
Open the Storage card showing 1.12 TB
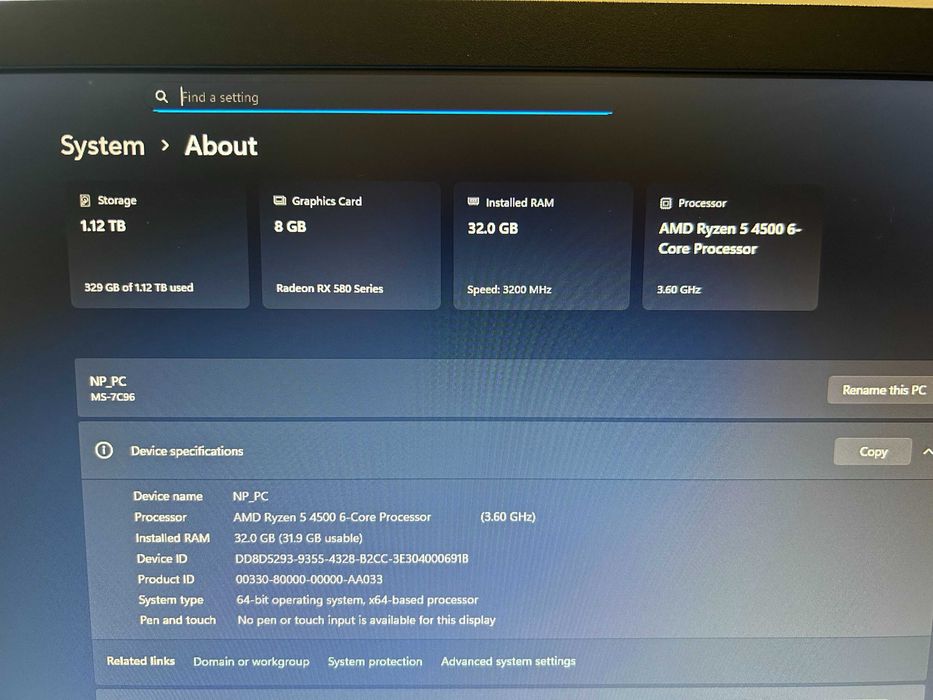point(159,245)
